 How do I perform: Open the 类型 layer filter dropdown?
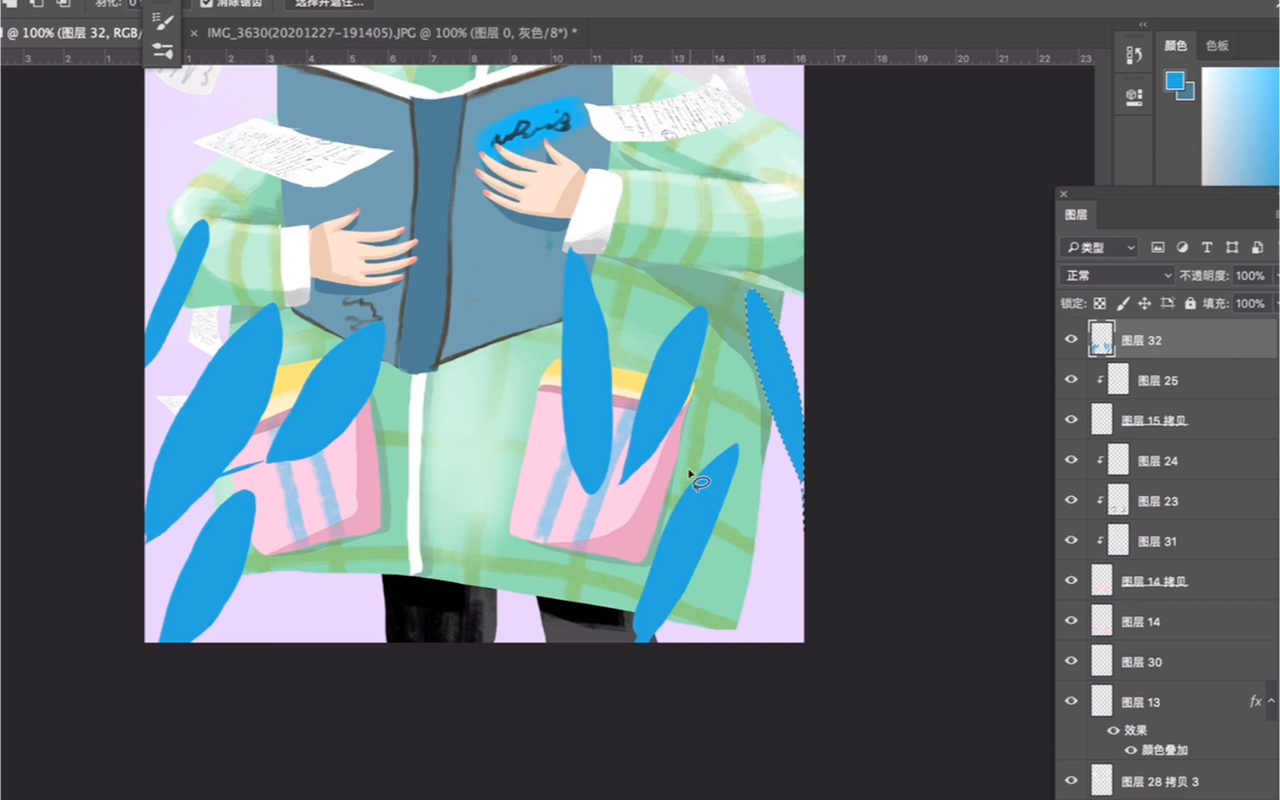(1099, 247)
